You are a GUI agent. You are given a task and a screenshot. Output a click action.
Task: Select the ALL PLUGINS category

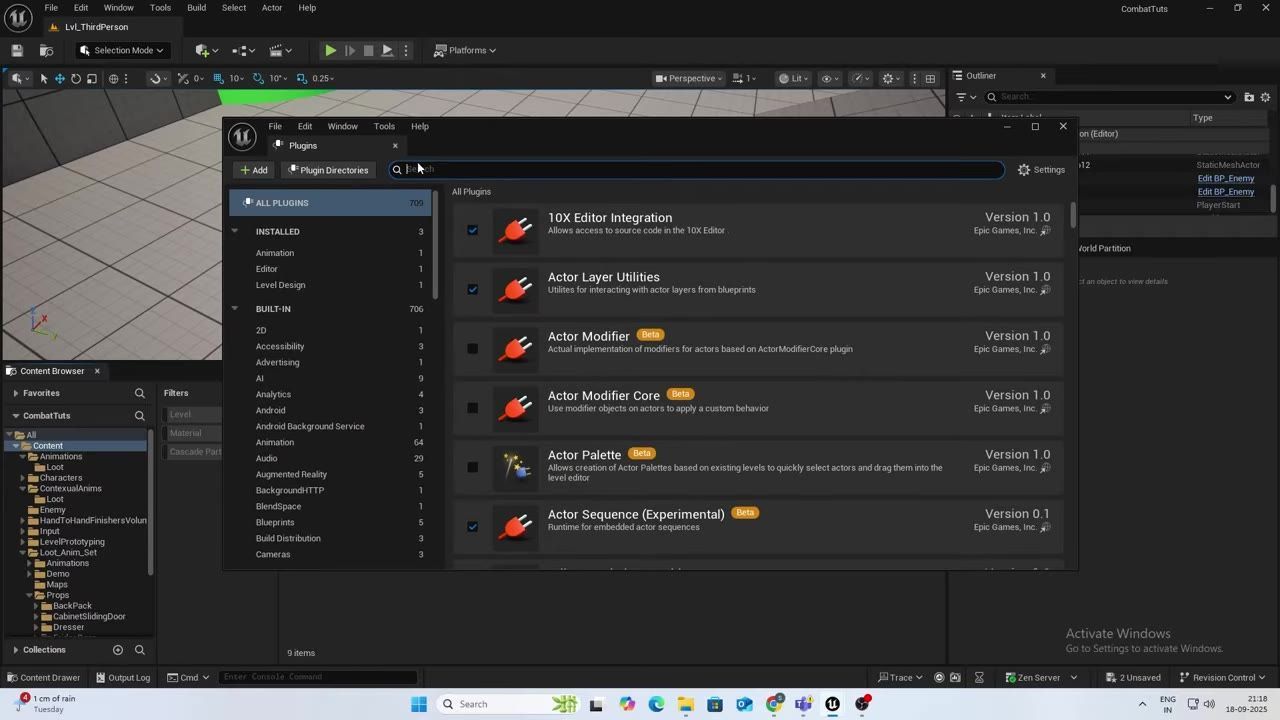pos(330,203)
